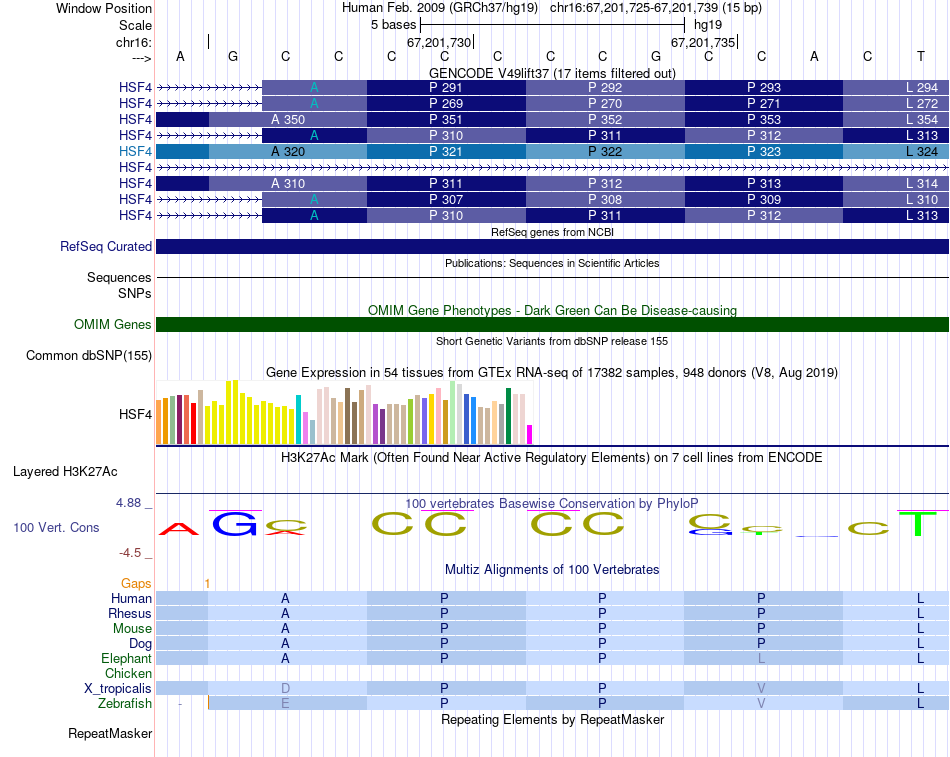Click the H3K27Ac Mark track title

[552, 458]
